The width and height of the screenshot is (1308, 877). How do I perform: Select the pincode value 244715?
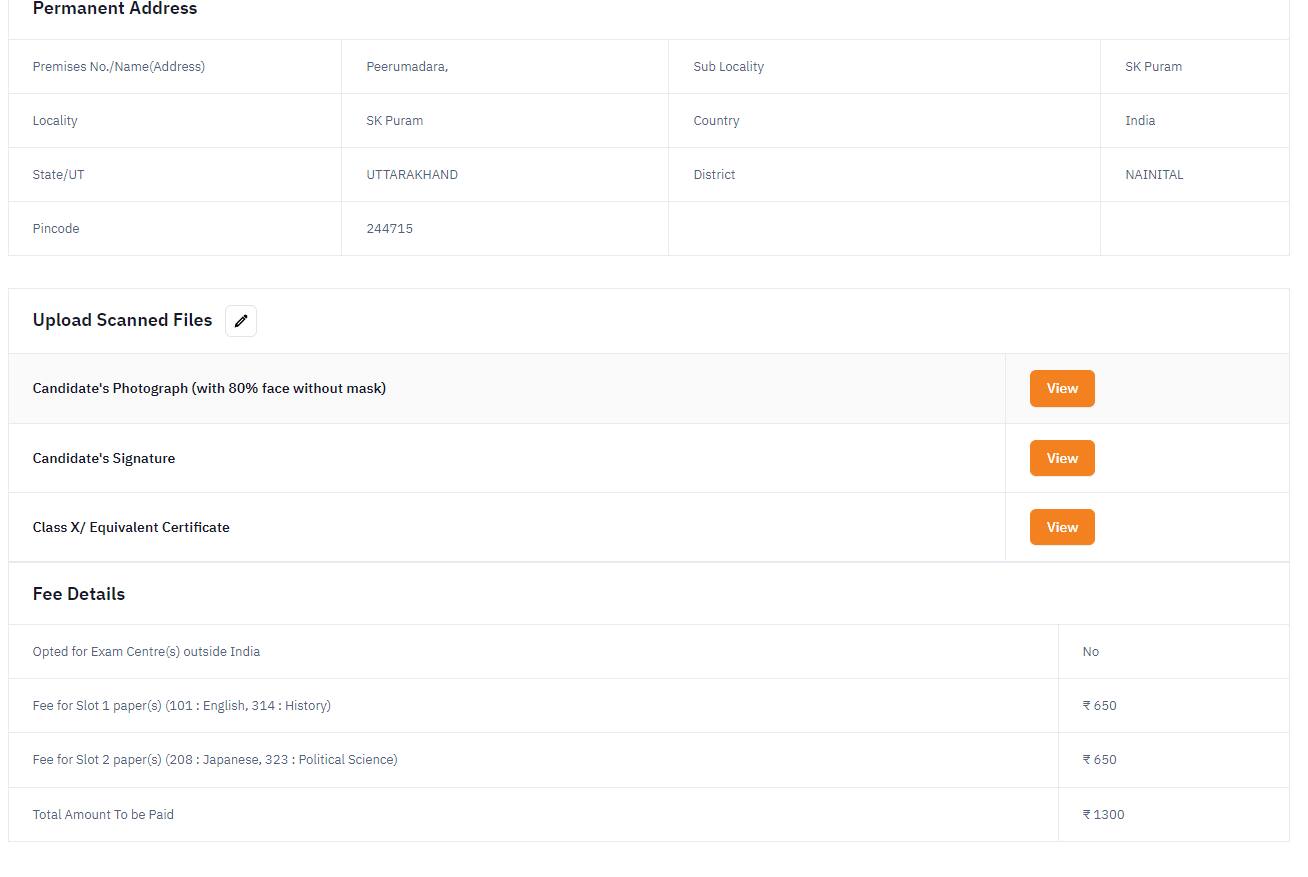[x=389, y=229]
